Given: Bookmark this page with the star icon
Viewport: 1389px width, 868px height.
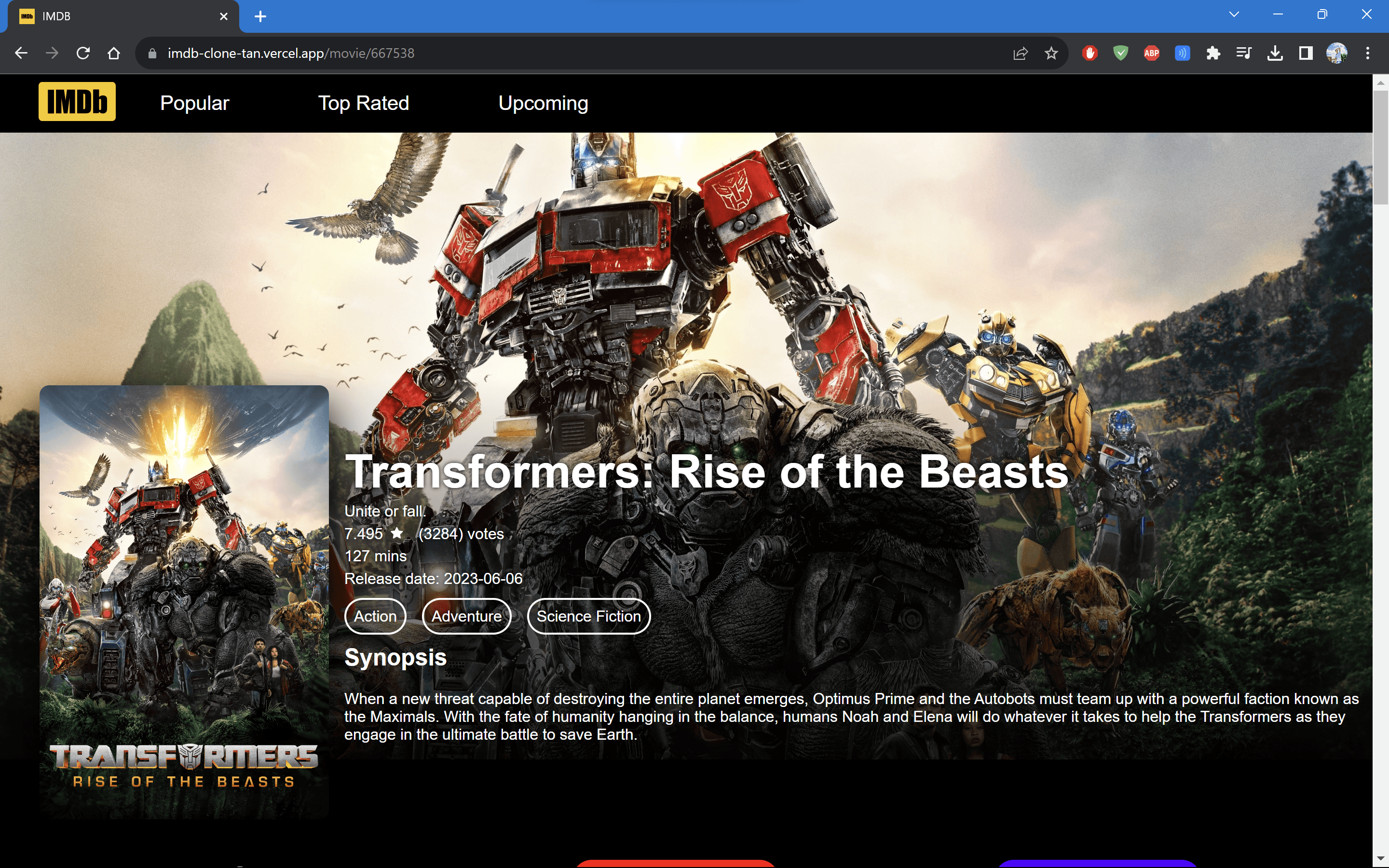Looking at the screenshot, I should pos(1051,54).
